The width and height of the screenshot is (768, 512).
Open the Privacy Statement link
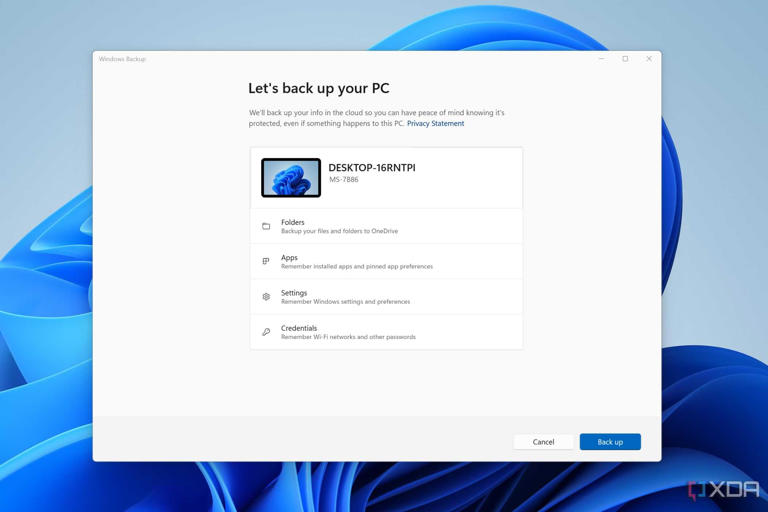pos(435,124)
